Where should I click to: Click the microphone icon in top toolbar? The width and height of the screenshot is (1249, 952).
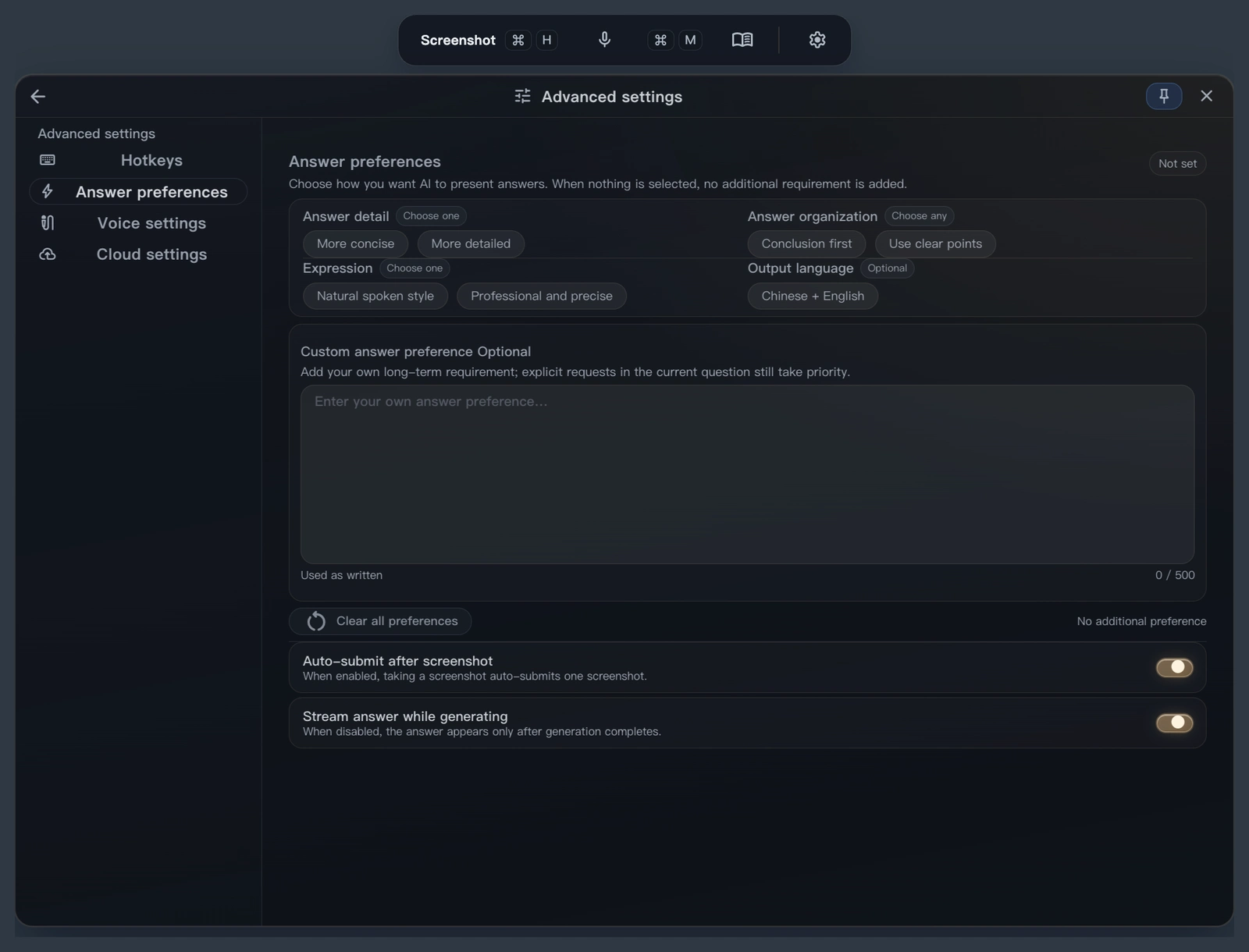click(x=604, y=40)
